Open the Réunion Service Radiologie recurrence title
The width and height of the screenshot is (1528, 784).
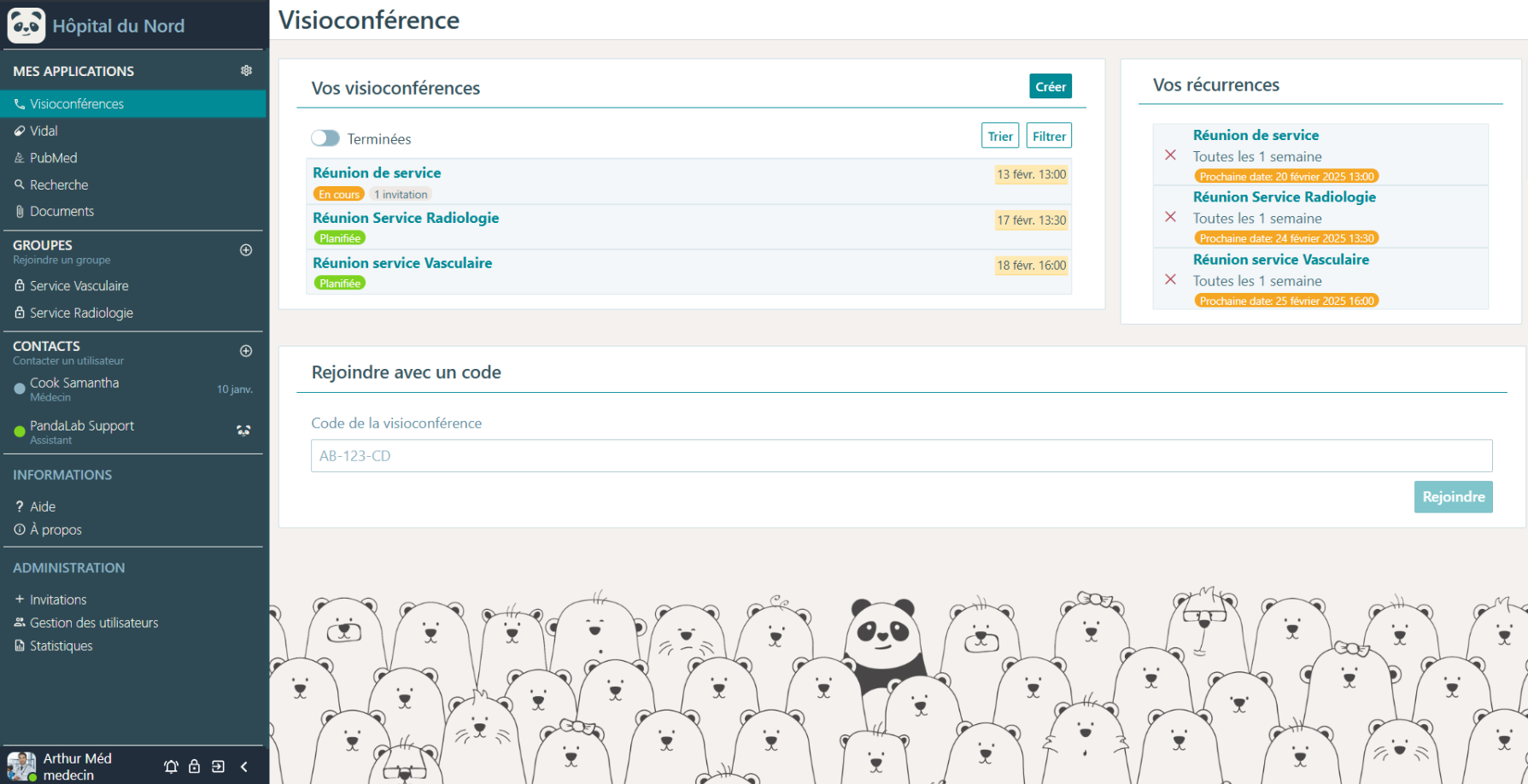(x=1285, y=196)
